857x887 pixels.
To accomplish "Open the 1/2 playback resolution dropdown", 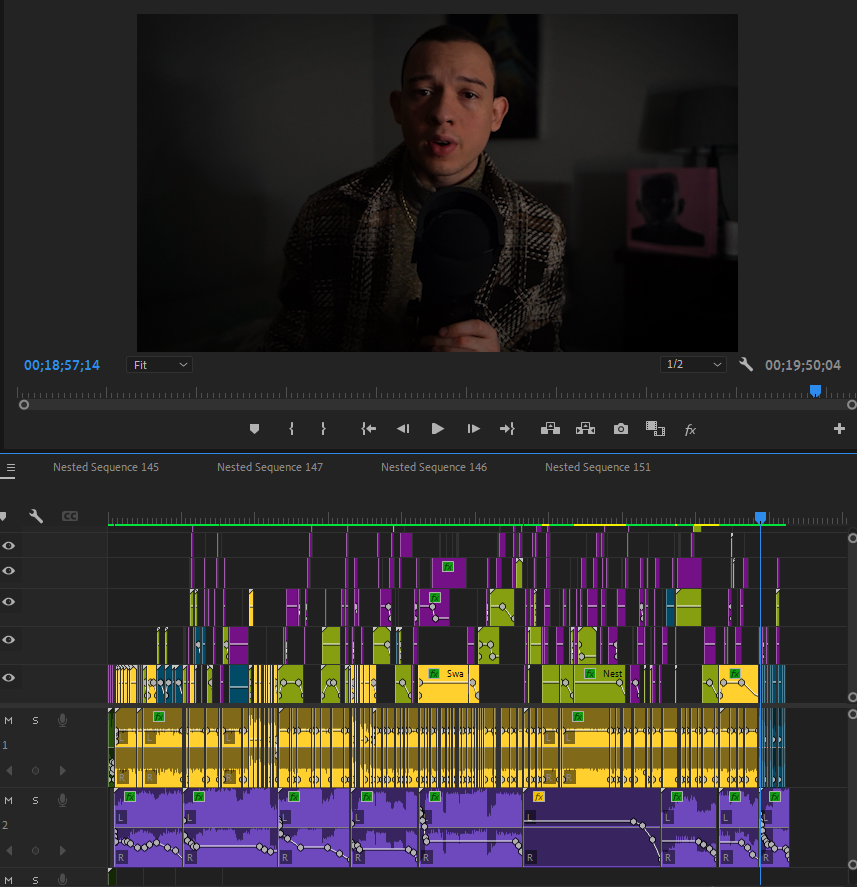I will (693, 364).
